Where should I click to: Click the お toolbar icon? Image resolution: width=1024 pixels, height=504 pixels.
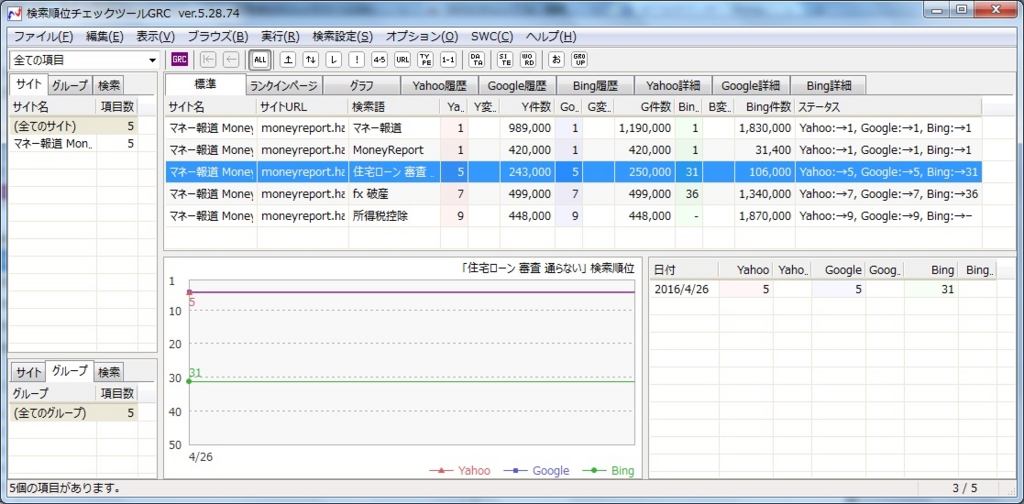click(556, 60)
